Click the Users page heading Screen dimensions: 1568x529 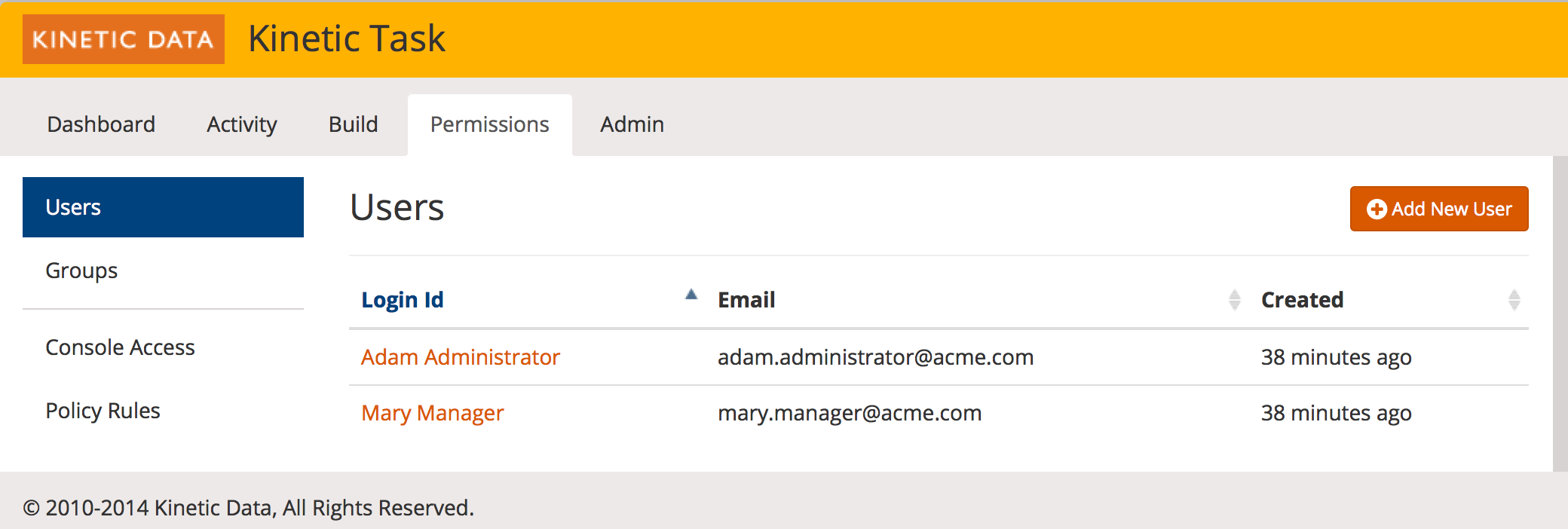click(x=397, y=207)
